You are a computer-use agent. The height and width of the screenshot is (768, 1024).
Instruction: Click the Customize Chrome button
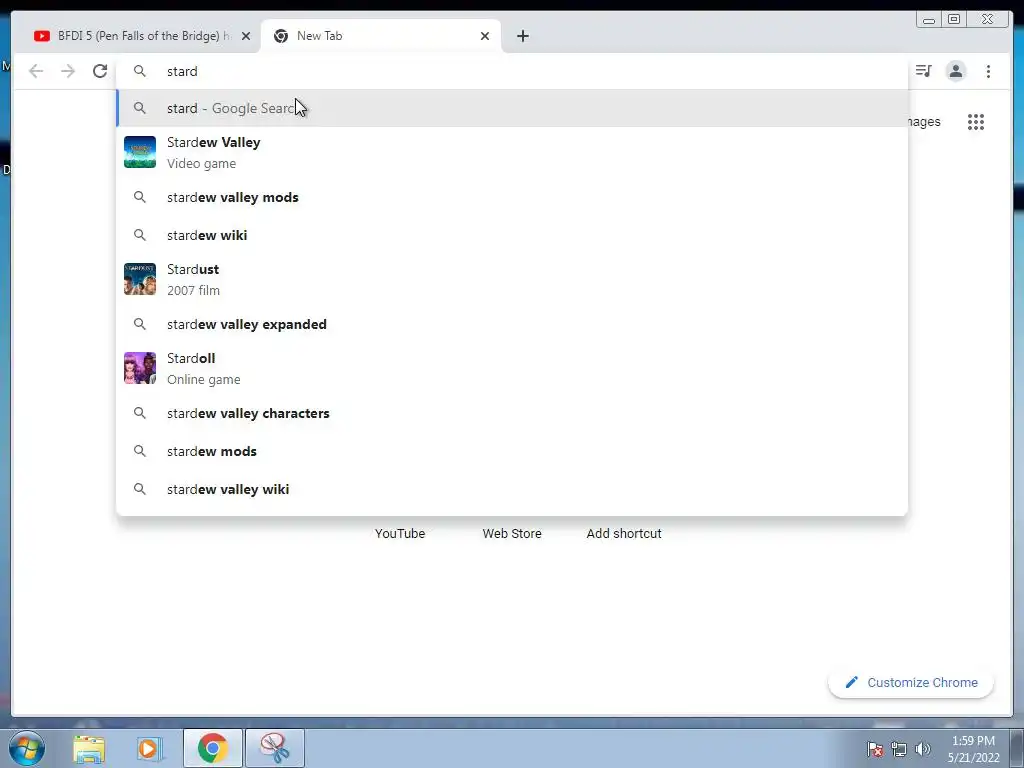[911, 682]
